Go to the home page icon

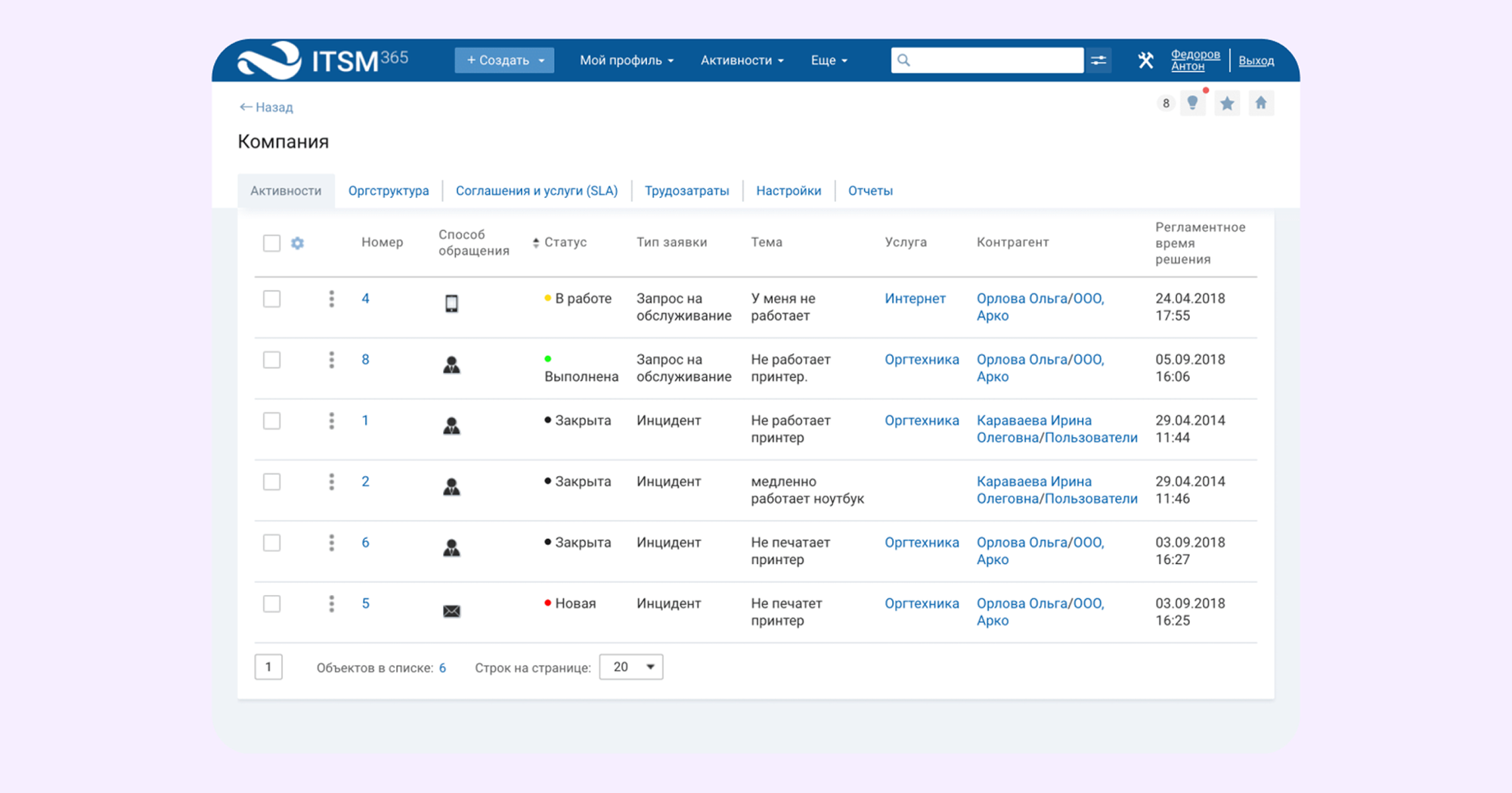(1260, 104)
